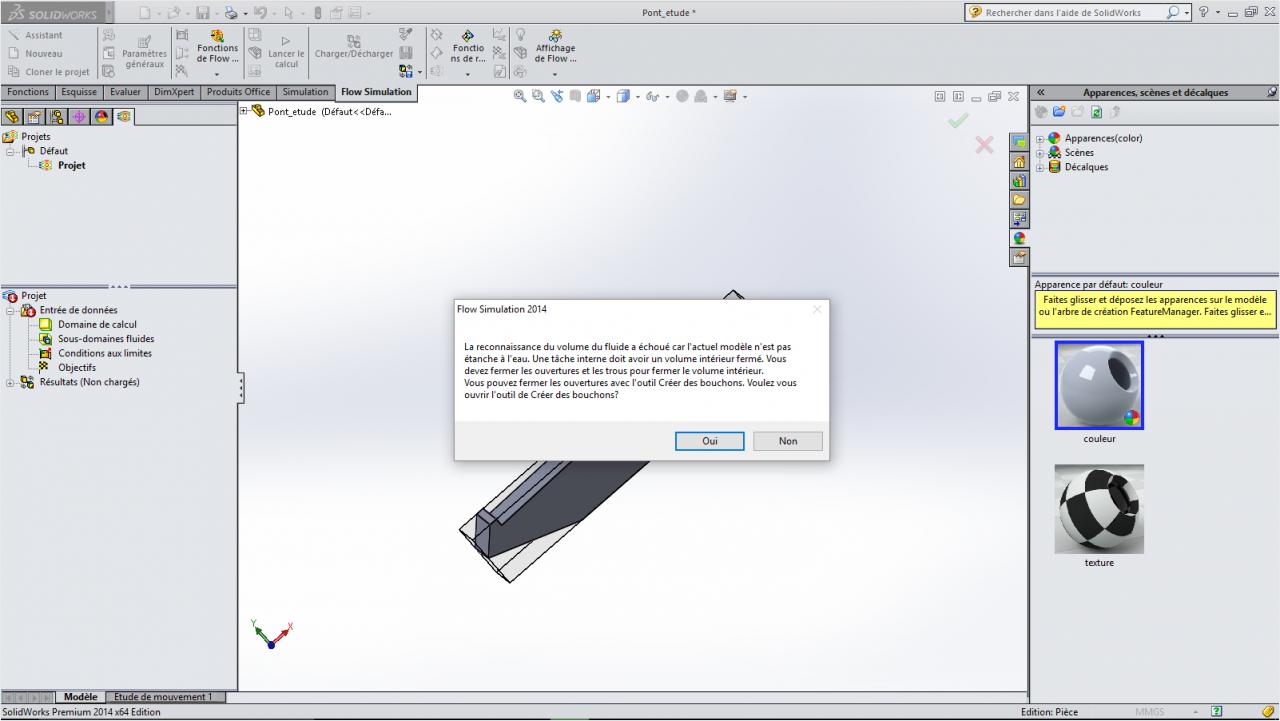Open the DisplayManager tab
The image size is (1280, 721).
coord(101,117)
